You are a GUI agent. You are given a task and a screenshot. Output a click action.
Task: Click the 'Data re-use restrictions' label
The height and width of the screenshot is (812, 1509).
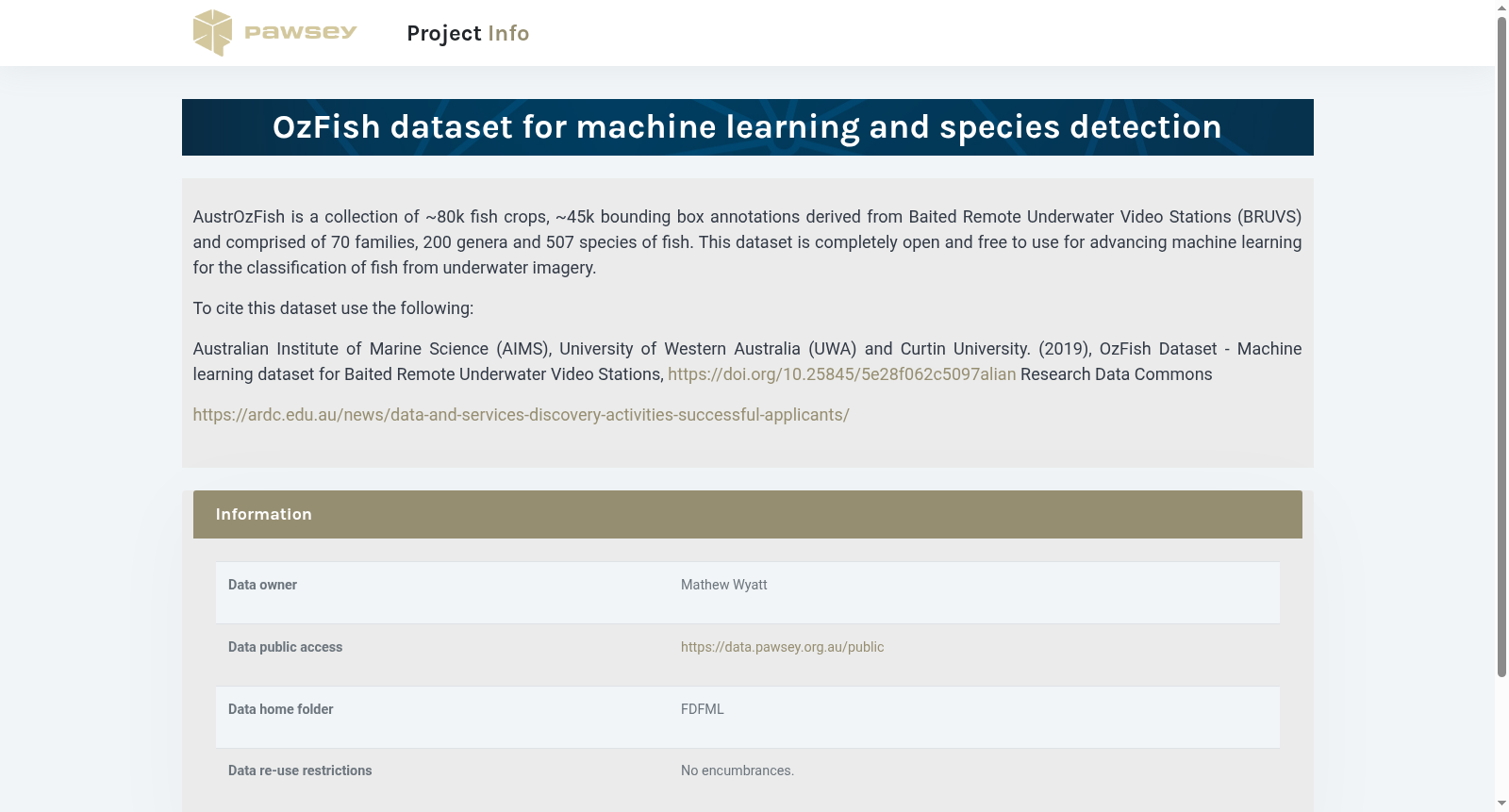click(x=300, y=771)
